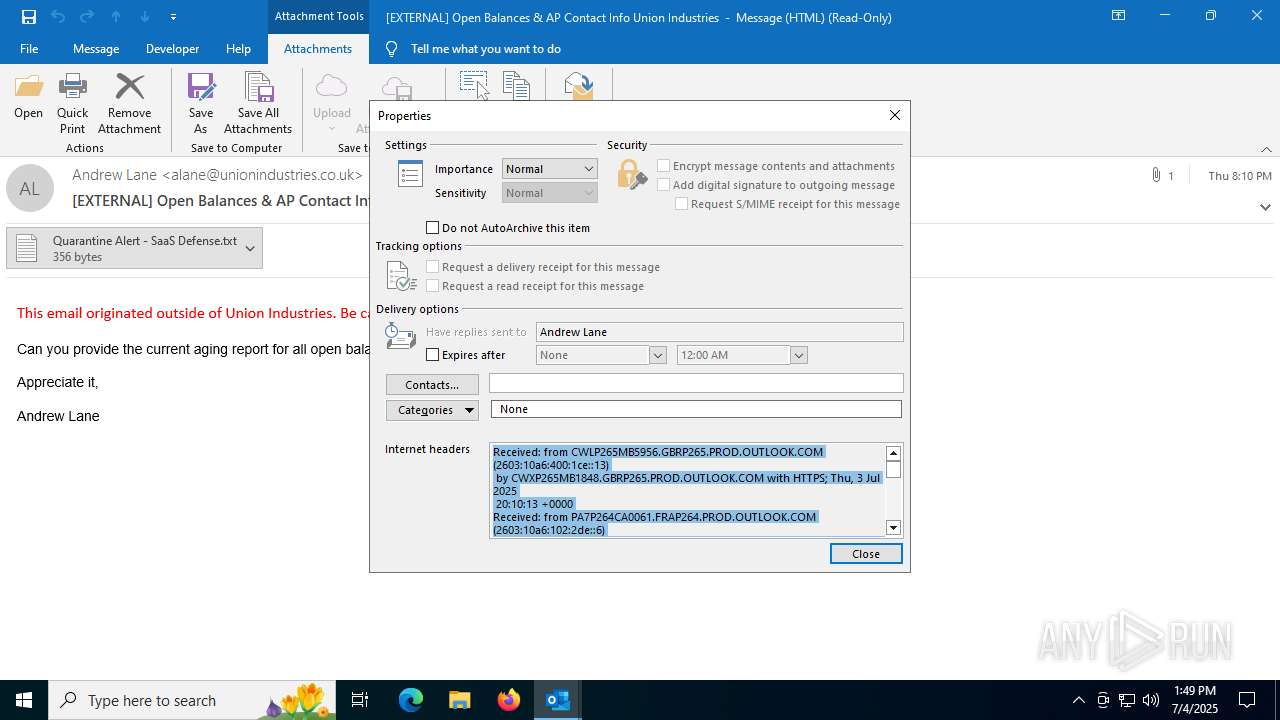1280x720 pixels.
Task: Click the Previous Item up arrow
Action: click(x=116, y=17)
